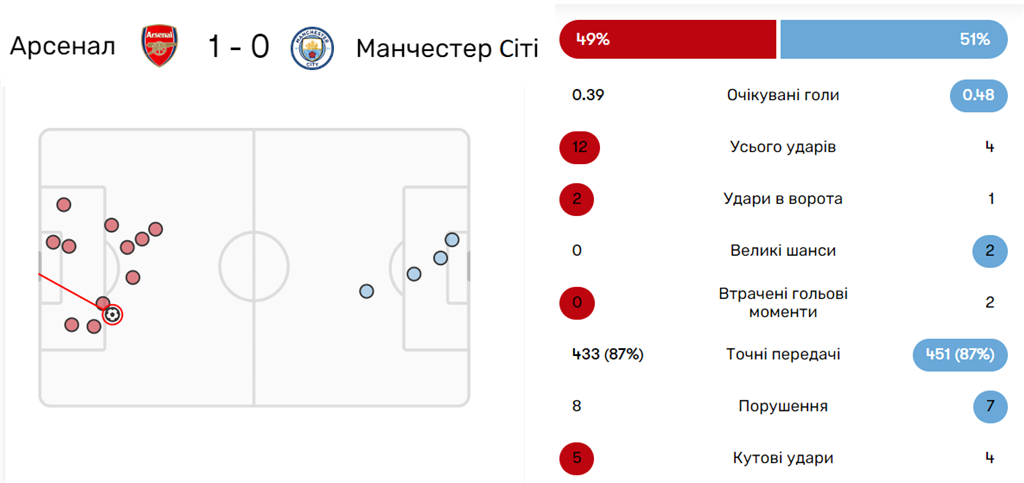The width and height of the screenshot is (1024, 483).
Task: Click the blue shot marker closest to the right goal
Action: (x=452, y=240)
